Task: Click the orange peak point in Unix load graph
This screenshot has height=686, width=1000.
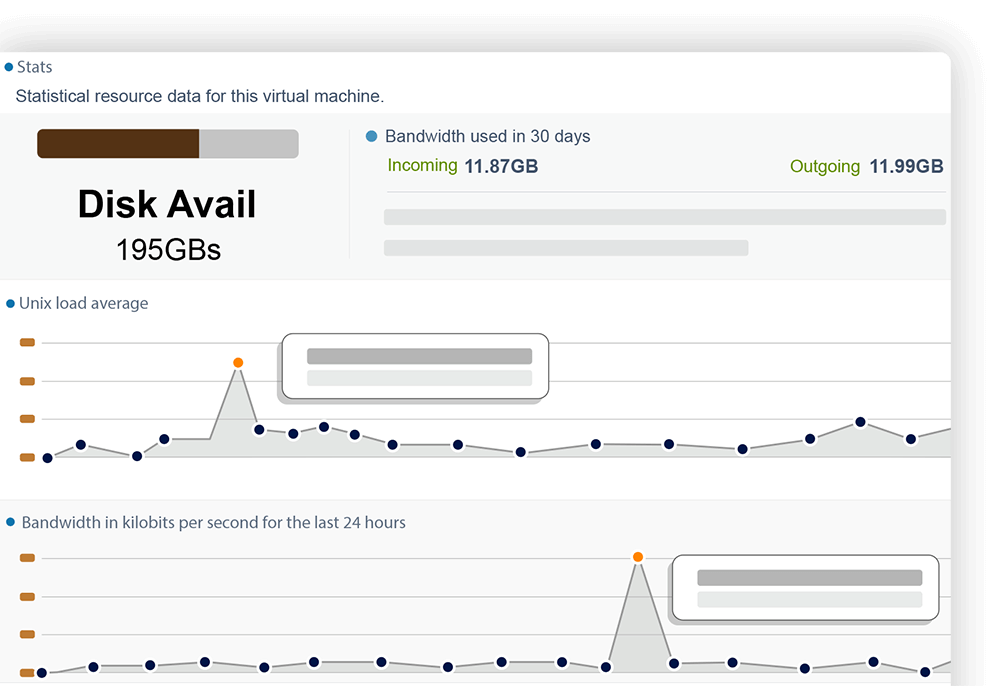Action: (238, 362)
